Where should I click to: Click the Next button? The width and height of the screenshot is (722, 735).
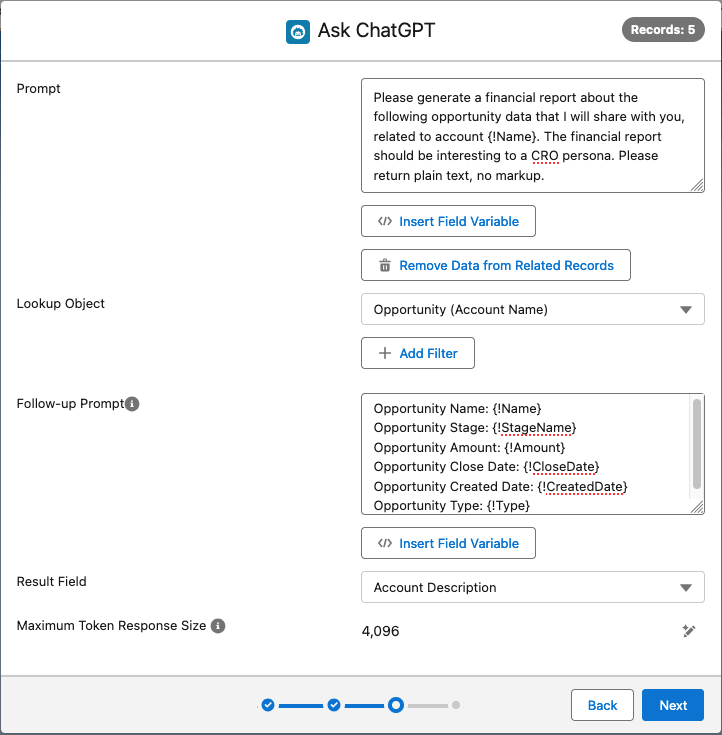click(x=673, y=705)
